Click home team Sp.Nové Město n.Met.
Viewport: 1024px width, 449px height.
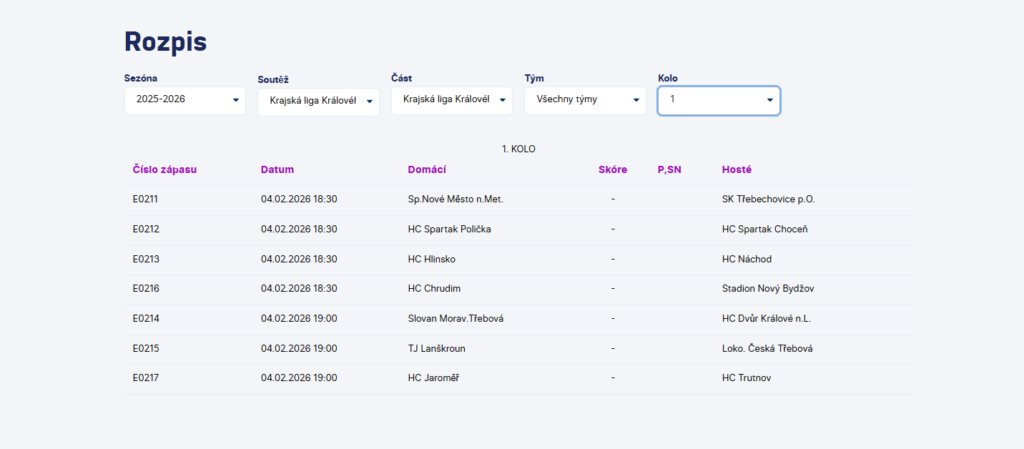point(456,199)
